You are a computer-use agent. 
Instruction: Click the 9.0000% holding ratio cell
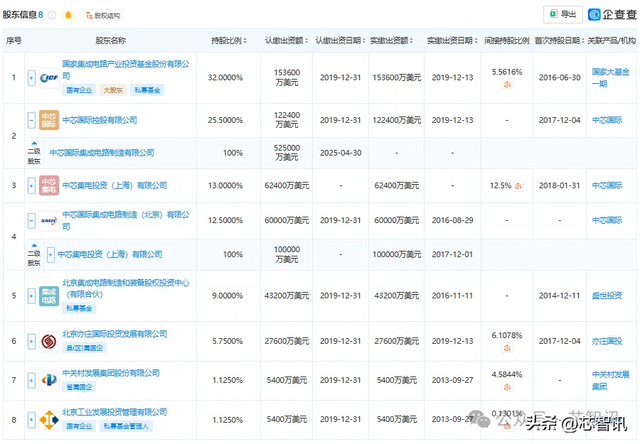(227, 296)
